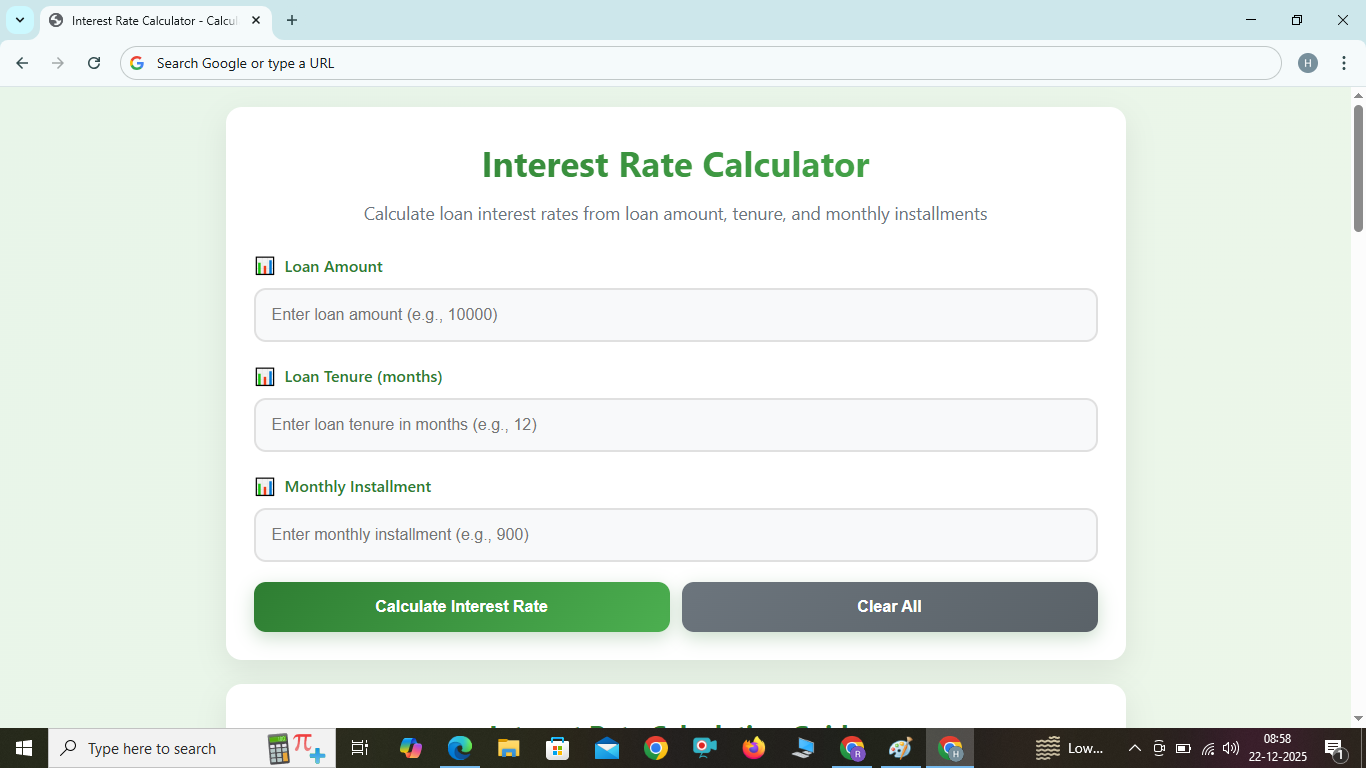The height and width of the screenshot is (768, 1366).
Task: Click inside the Loan Amount input field
Action: click(x=676, y=314)
